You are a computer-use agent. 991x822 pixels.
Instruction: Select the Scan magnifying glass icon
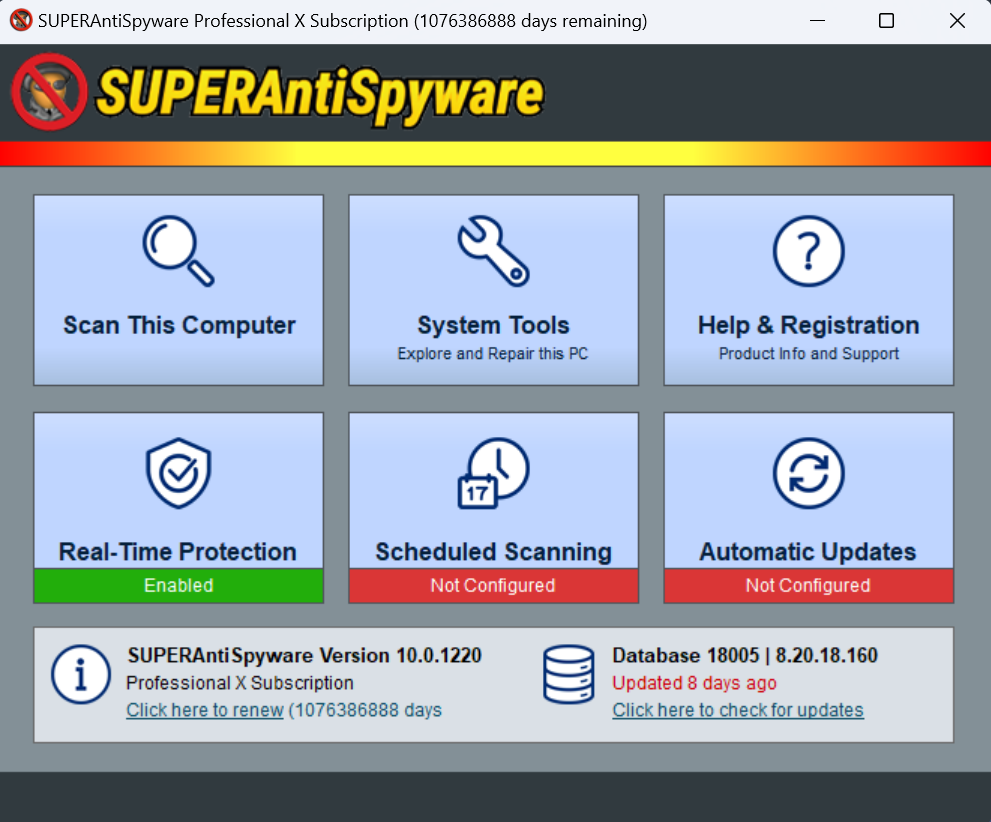tap(178, 252)
